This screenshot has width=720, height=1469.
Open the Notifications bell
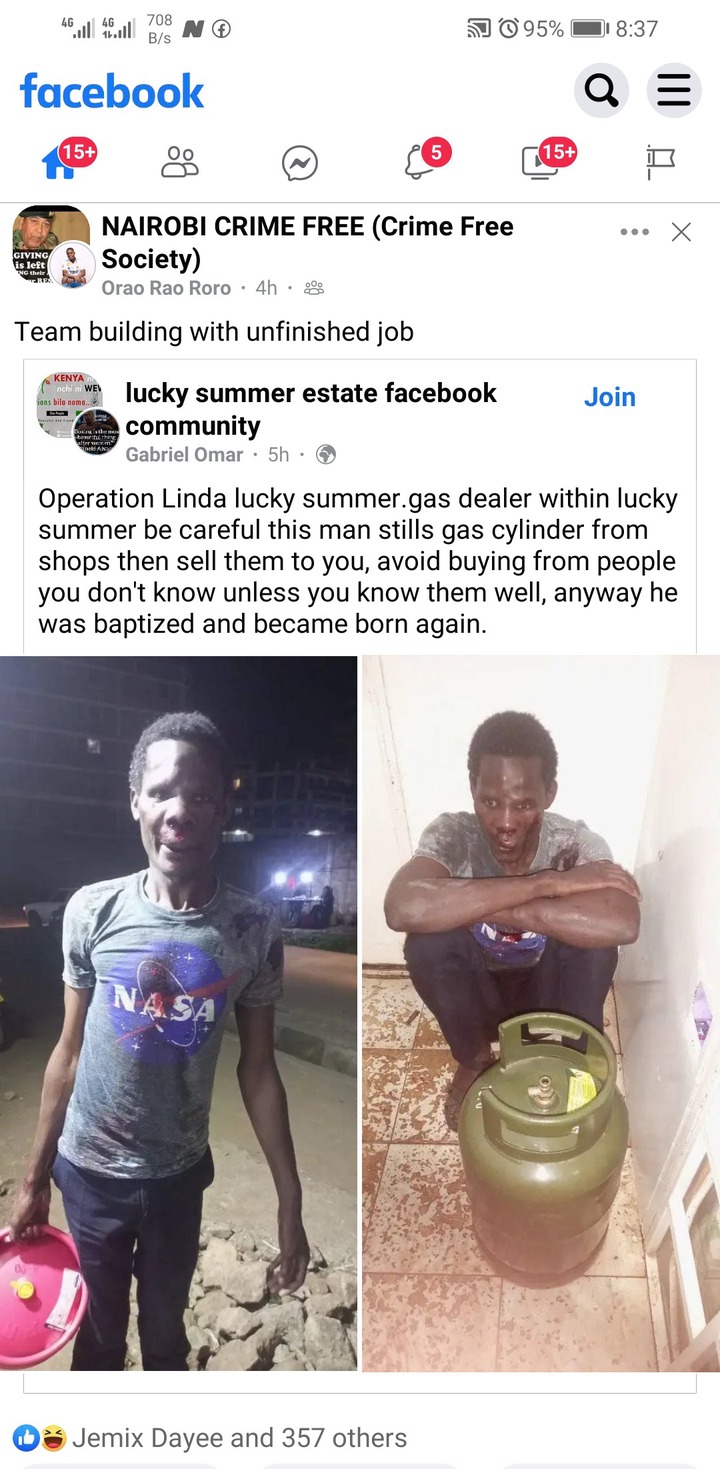[421, 162]
